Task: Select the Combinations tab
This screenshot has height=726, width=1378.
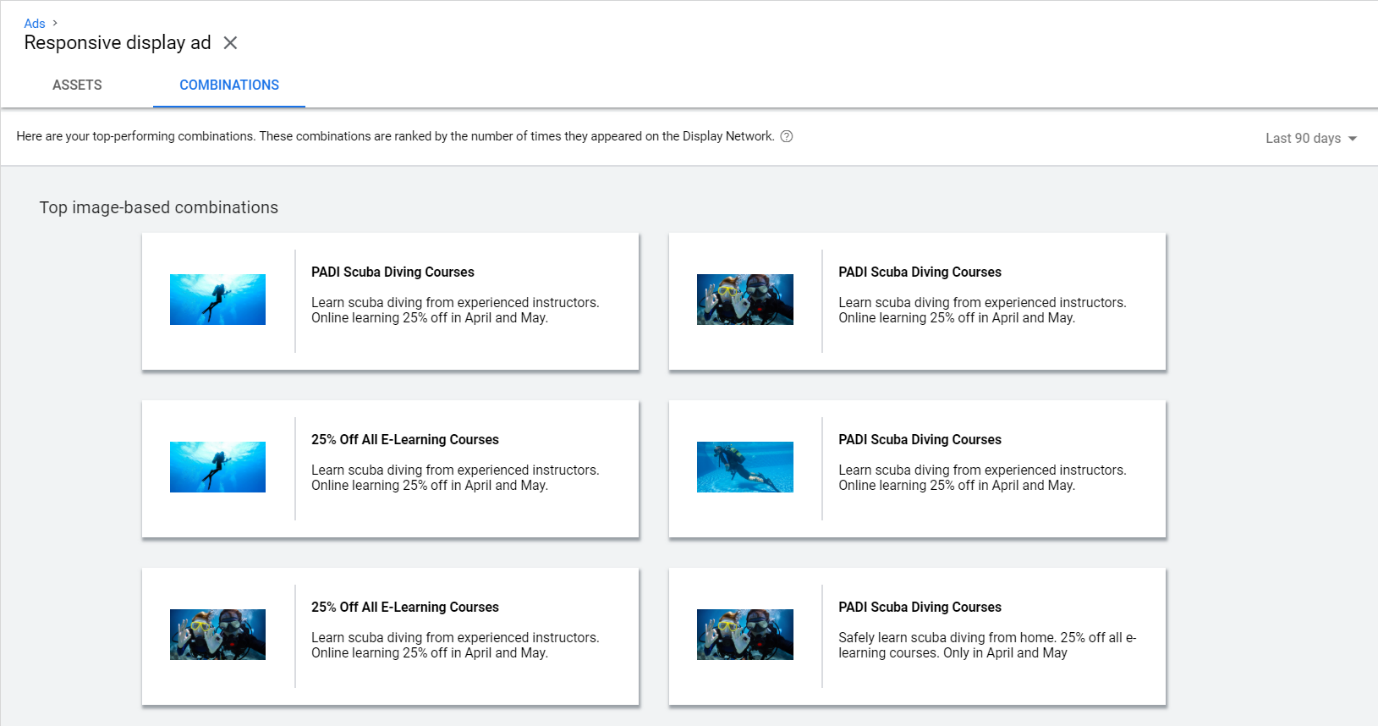Action: [x=229, y=85]
